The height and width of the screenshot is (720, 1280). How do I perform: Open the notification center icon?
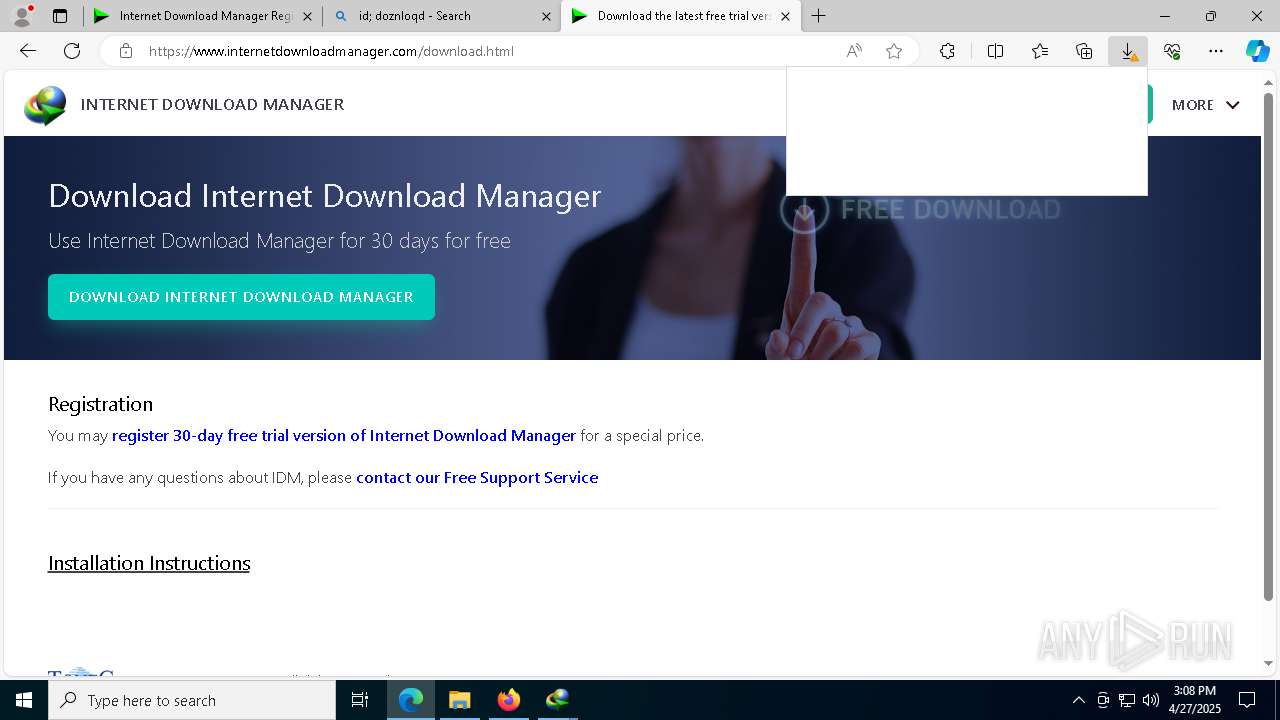(1247, 700)
